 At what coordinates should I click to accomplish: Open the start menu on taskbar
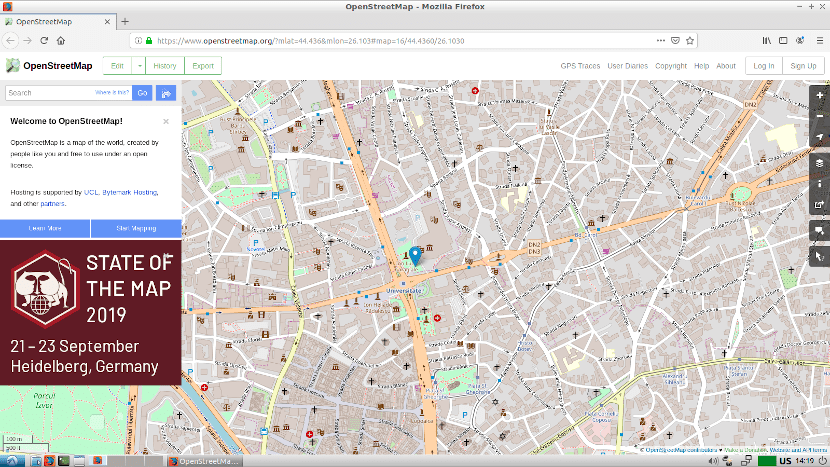pyautogui.click(x=12, y=461)
